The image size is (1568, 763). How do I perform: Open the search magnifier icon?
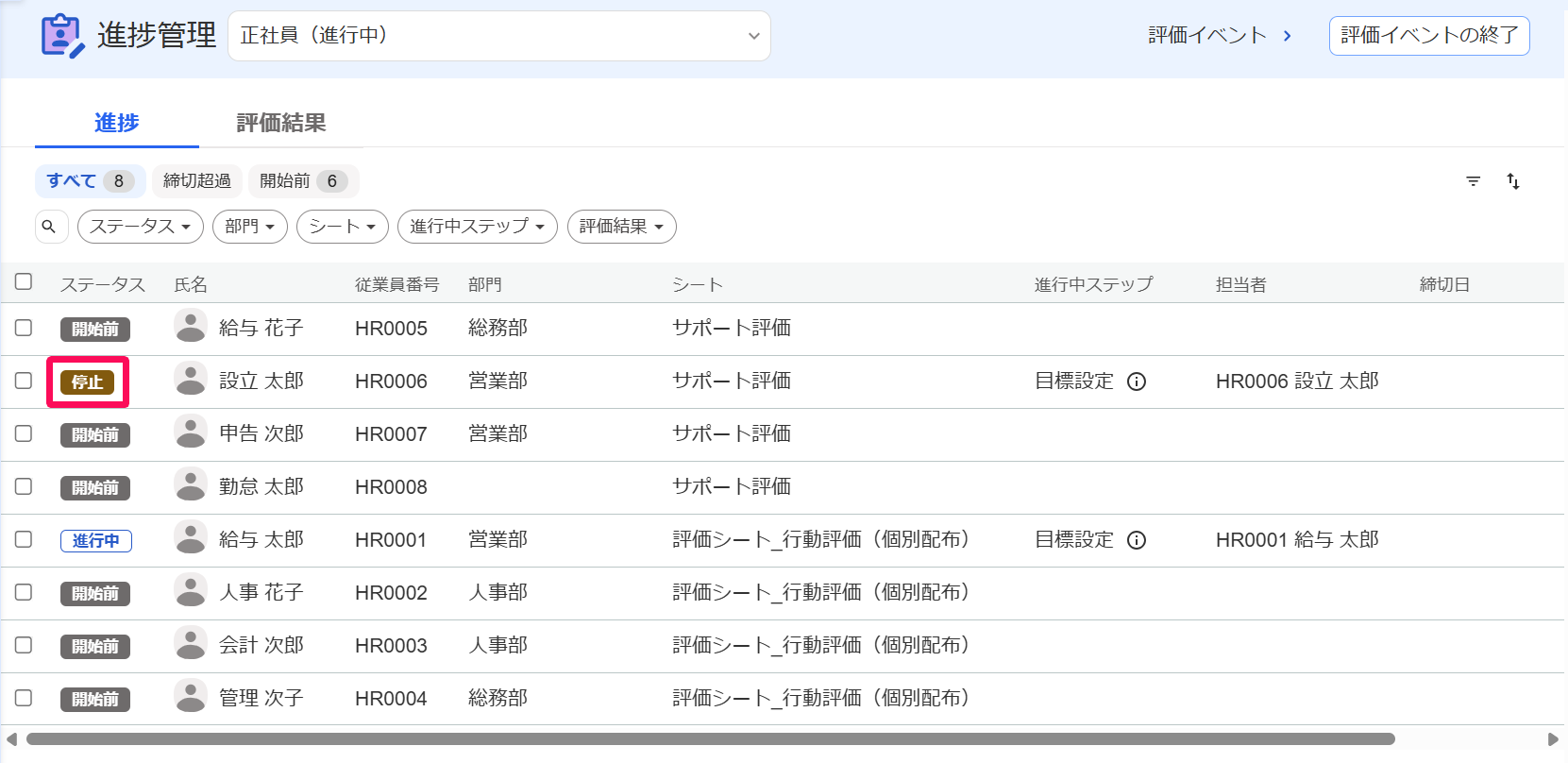pos(50,227)
